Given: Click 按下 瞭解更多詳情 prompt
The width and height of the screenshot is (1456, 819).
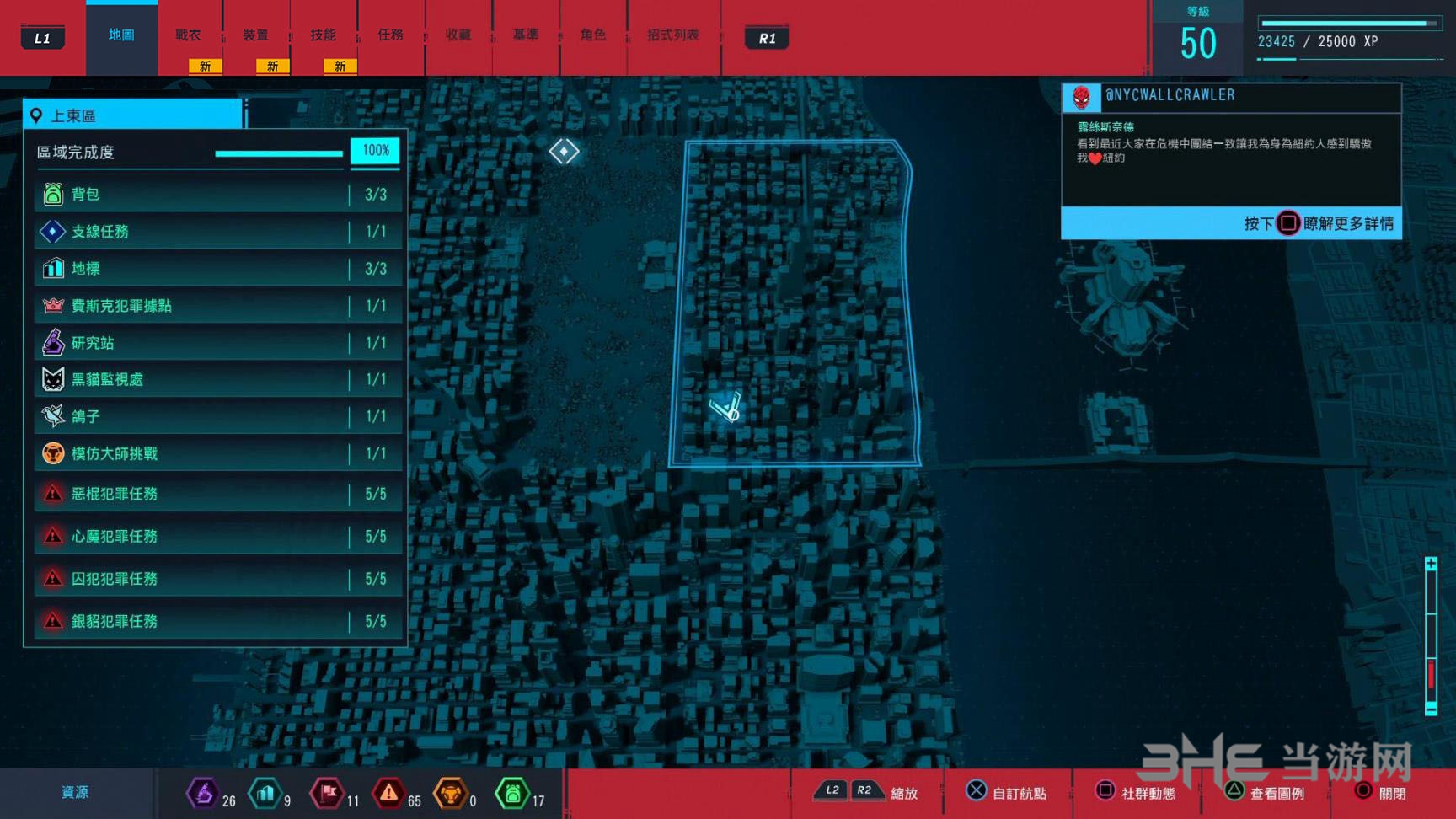Looking at the screenshot, I should pyautogui.click(x=1319, y=223).
